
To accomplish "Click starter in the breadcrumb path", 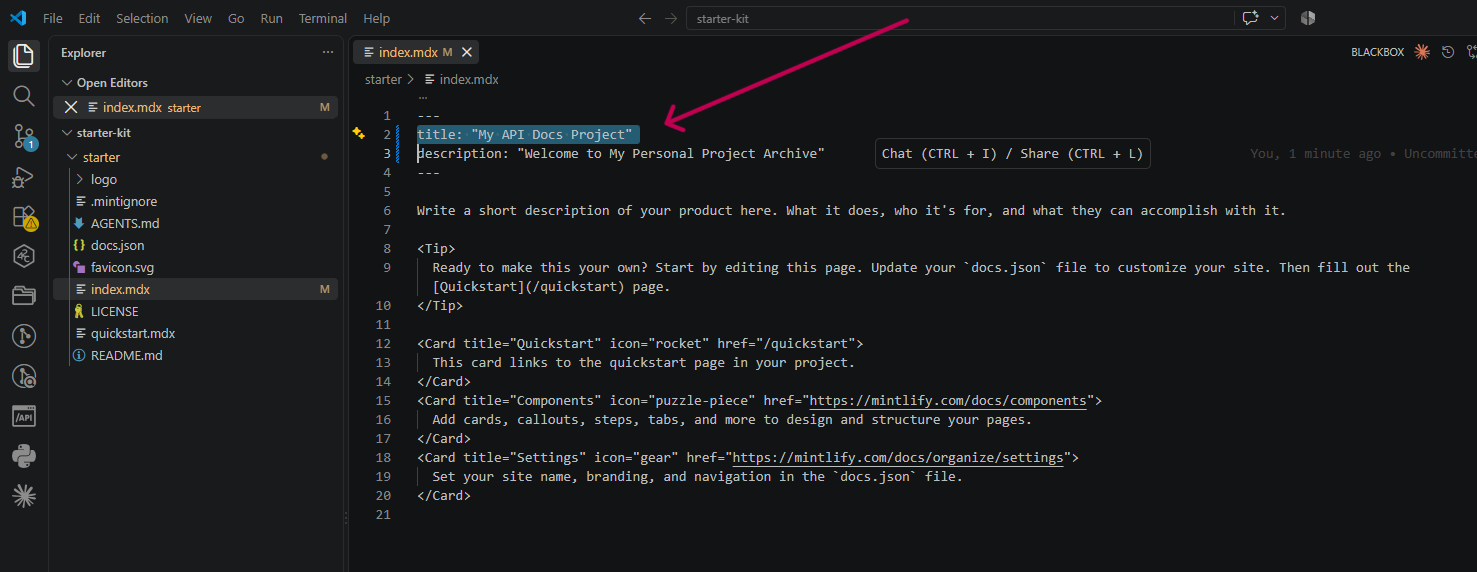I will [x=383, y=79].
